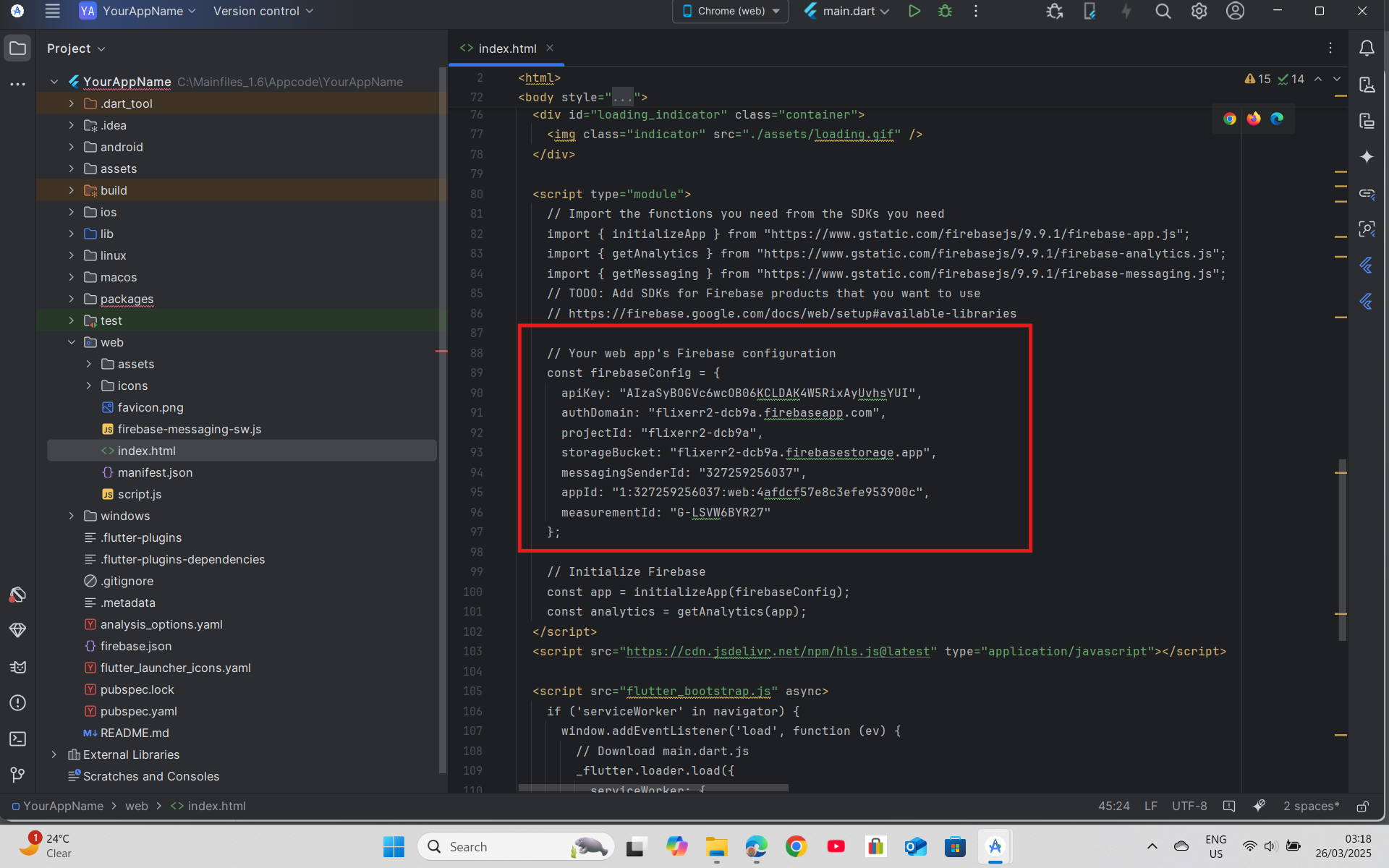Expand the lib folder
Viewport: 1389px width, 868px height.
click(71, 234)
